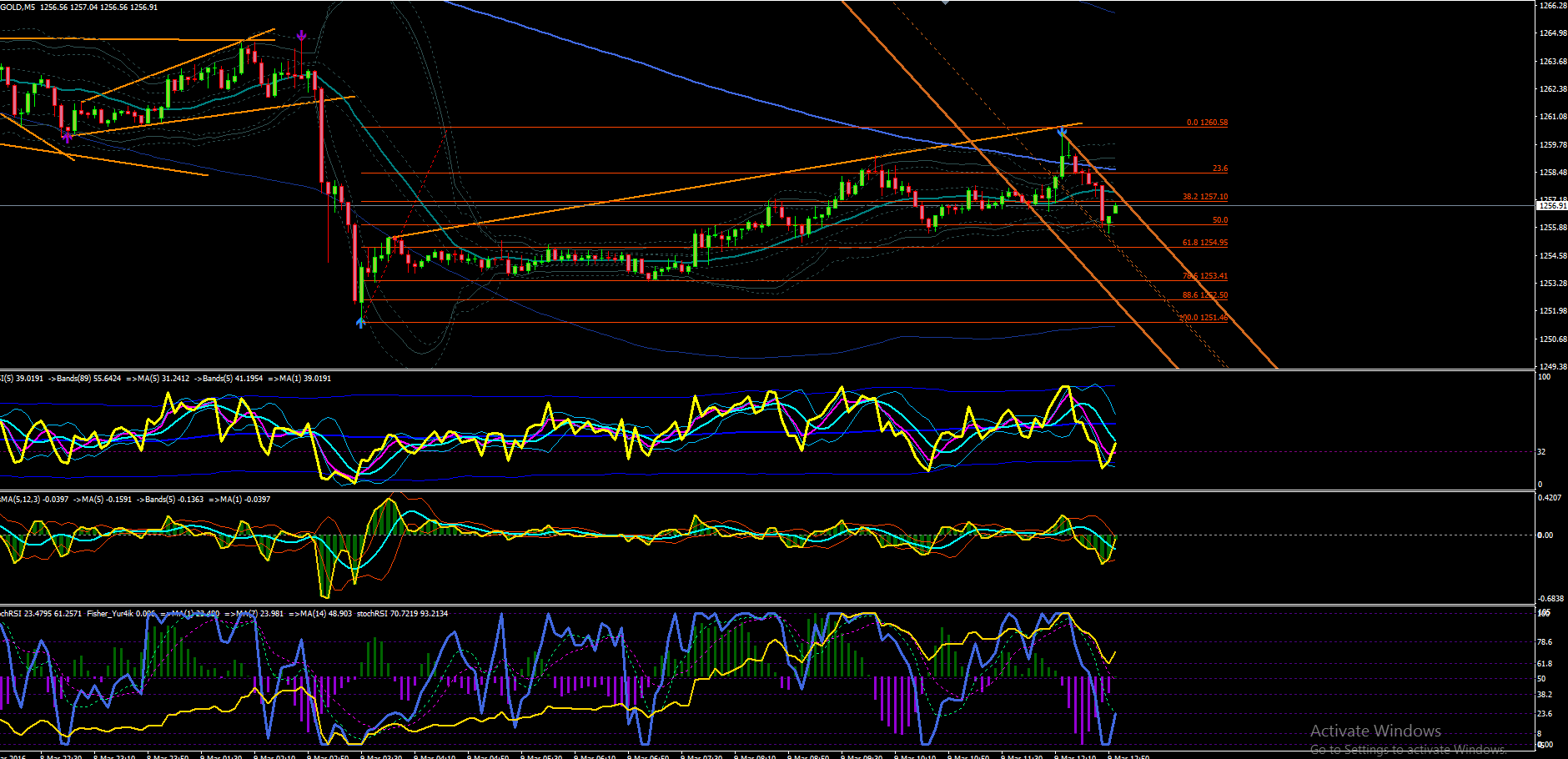1568x759 pixels.
Task: Click the oscillator scale value -0.6838
Action: [1550, 599]
